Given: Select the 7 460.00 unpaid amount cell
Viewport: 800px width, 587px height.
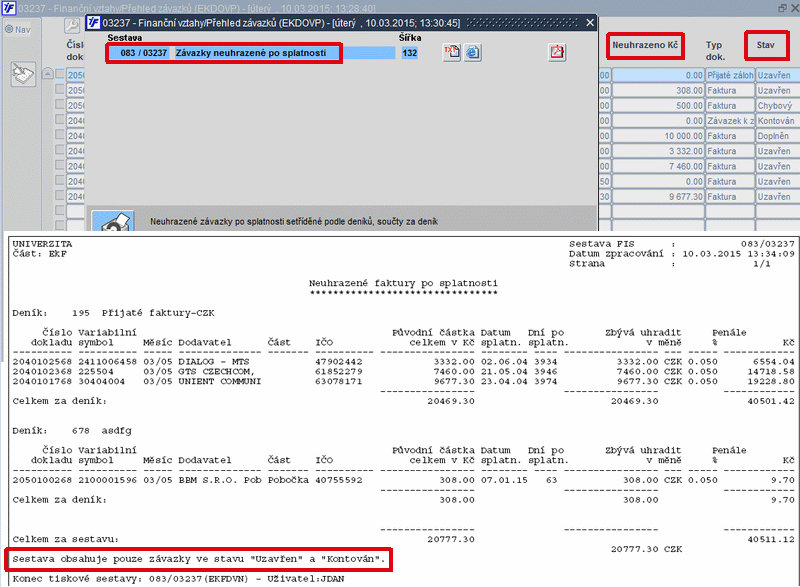Looking at the screenshot, I should pyautogui.click(x=658, y=167).
